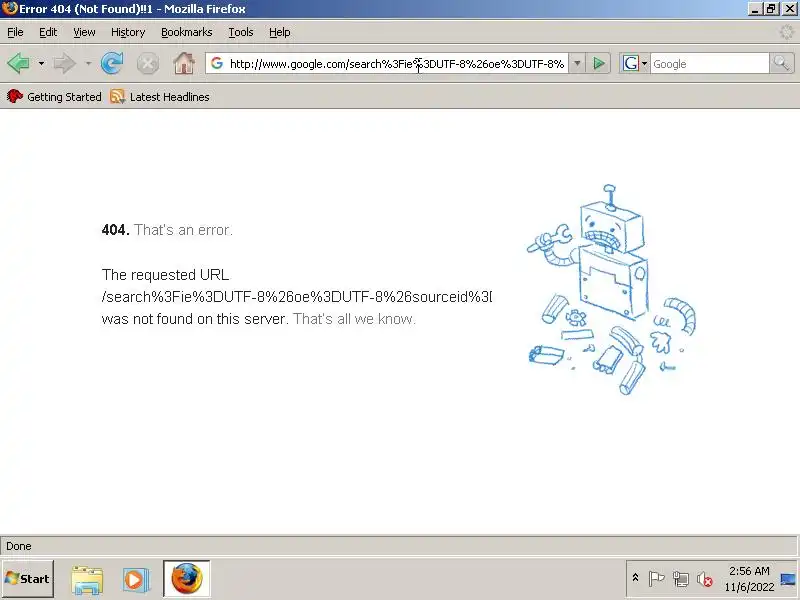Click 'That's all we know.' text

[355, 319]
